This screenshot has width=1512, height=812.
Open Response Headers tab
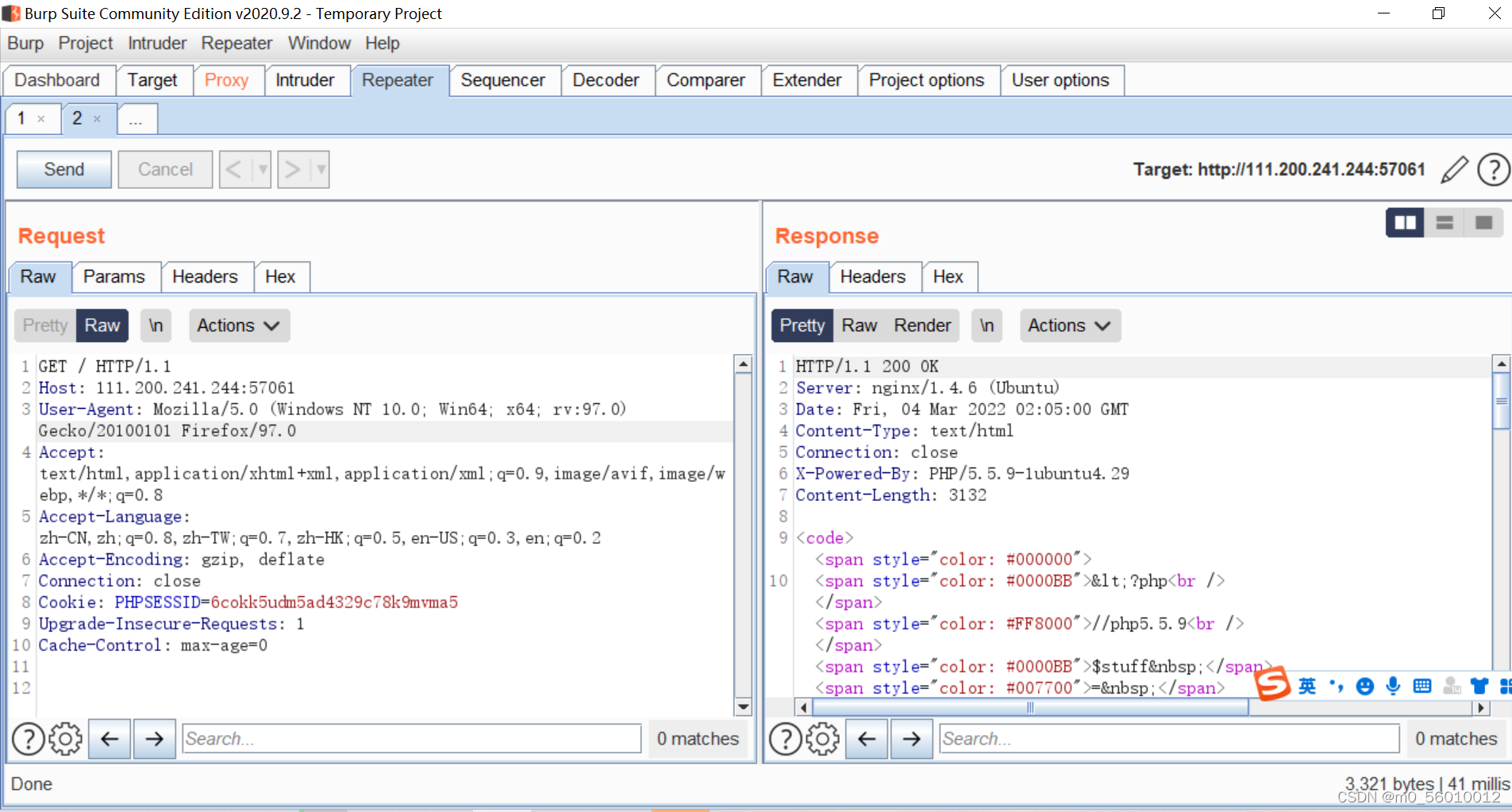click(873, 277)
